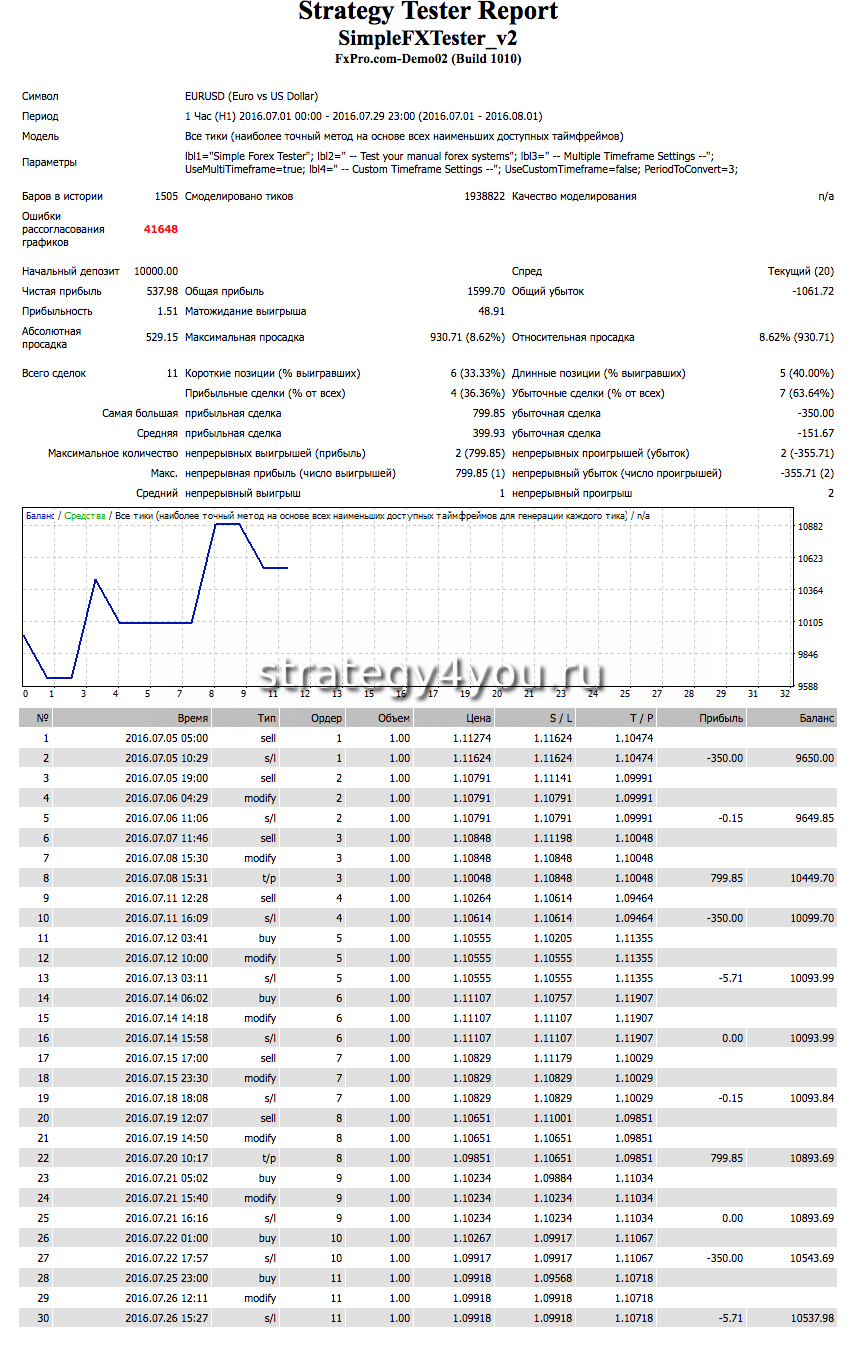Viewport: 860px width, 1346px height.
Task: Click the Тип column header
Action: tap(266, 718)
